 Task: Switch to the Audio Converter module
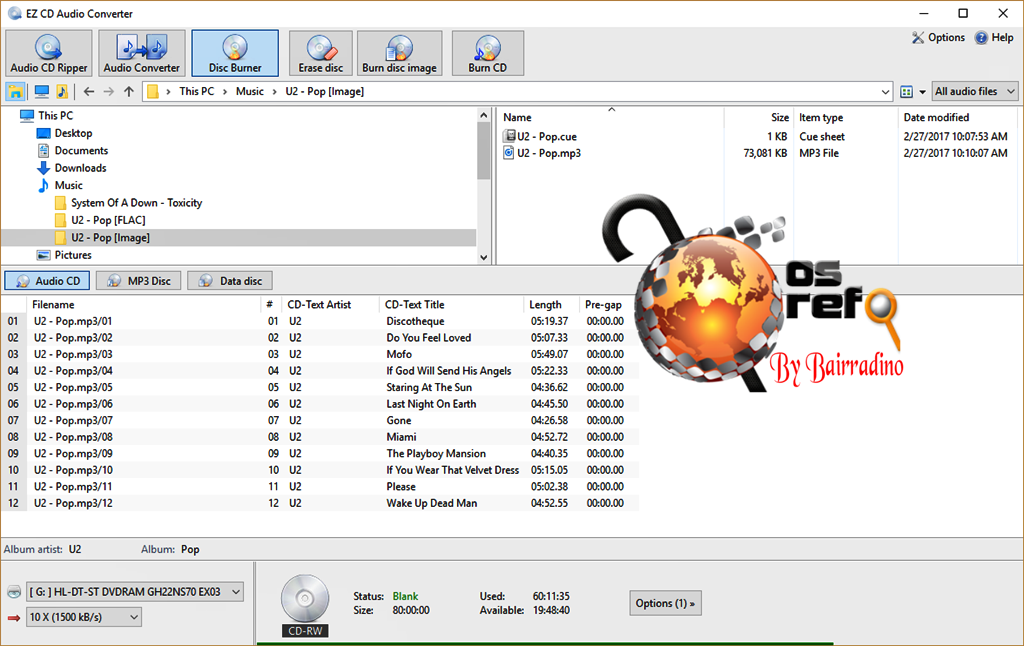142,53
